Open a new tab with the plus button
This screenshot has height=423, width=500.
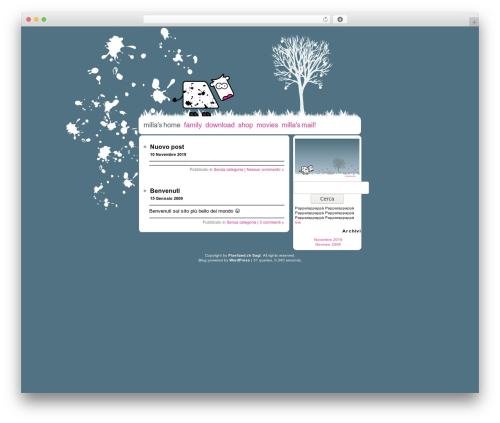(474, 22)
